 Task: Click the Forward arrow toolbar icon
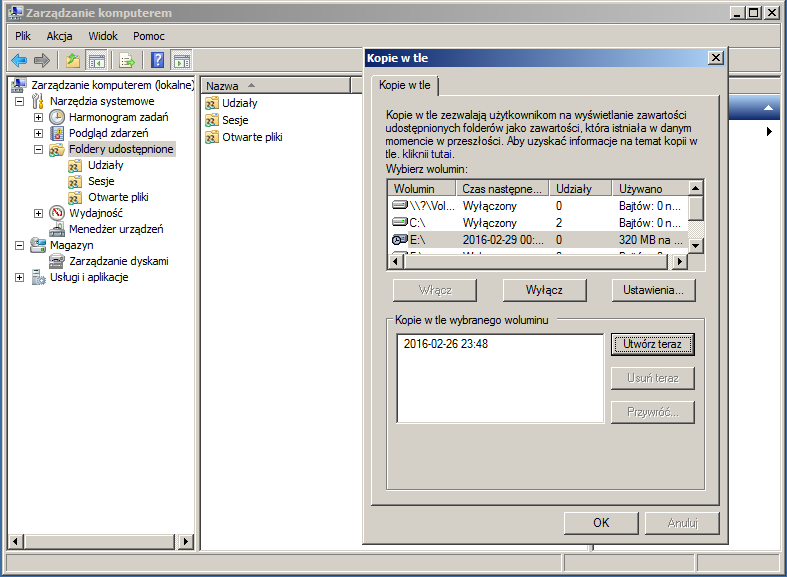pyautogui.click(x=42, y=61)
